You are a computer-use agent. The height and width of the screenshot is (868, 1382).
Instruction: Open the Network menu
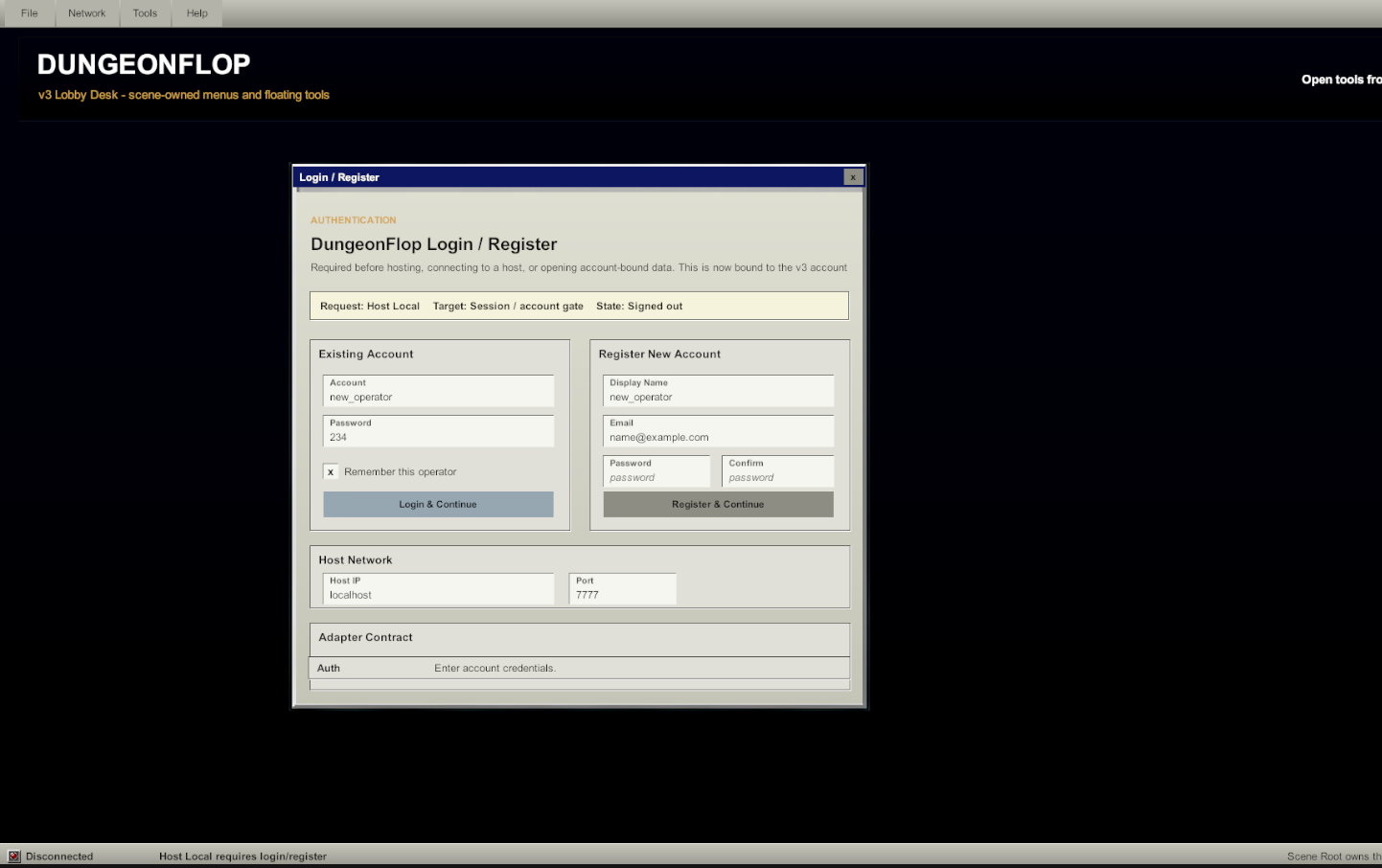pyautogui.click(x=87, y=13)
